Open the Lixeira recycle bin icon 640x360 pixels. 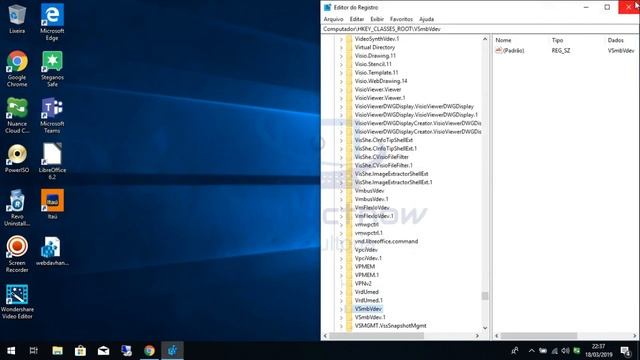17,19
